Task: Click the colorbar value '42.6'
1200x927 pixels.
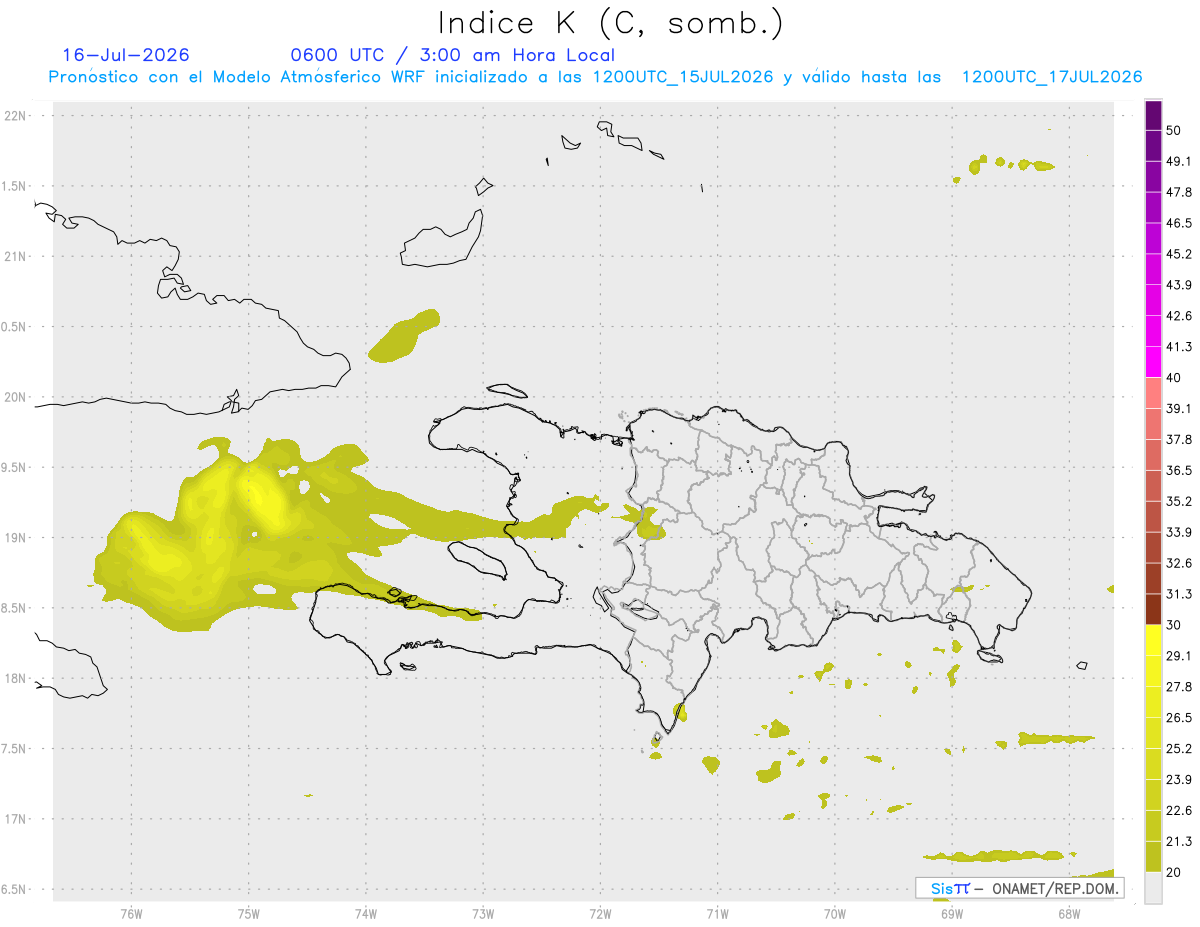Action: point(1179,316)
